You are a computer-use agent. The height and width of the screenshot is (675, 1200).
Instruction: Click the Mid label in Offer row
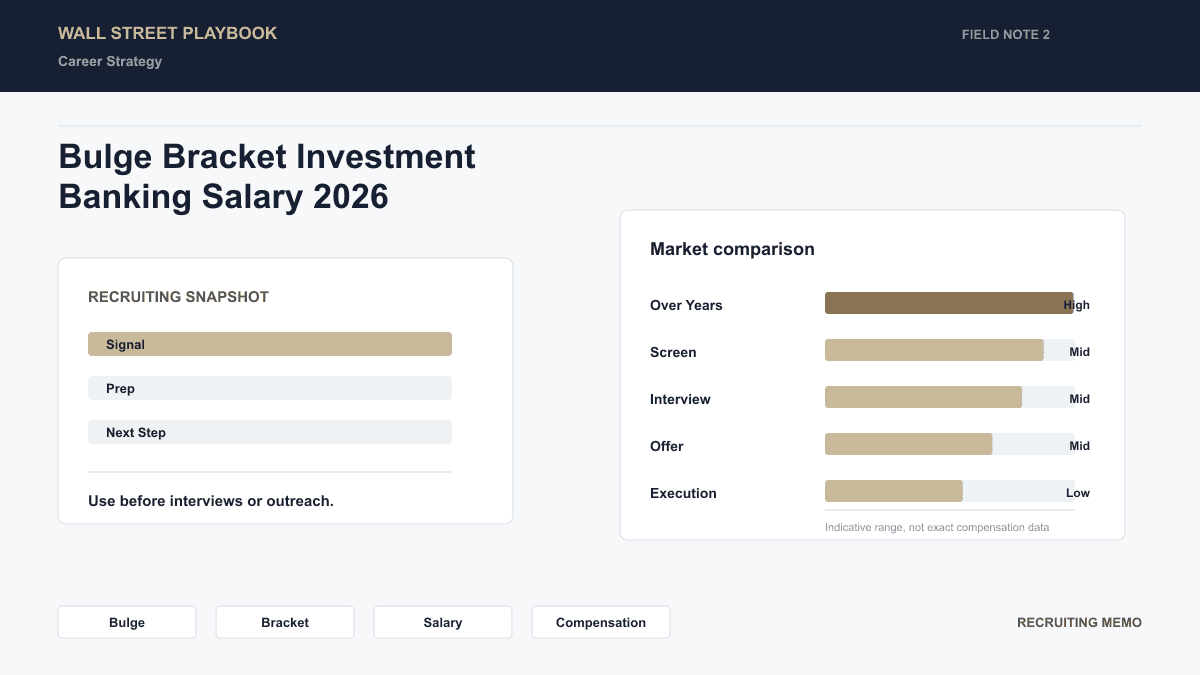pyautogui.click(x=1080, y=446)
